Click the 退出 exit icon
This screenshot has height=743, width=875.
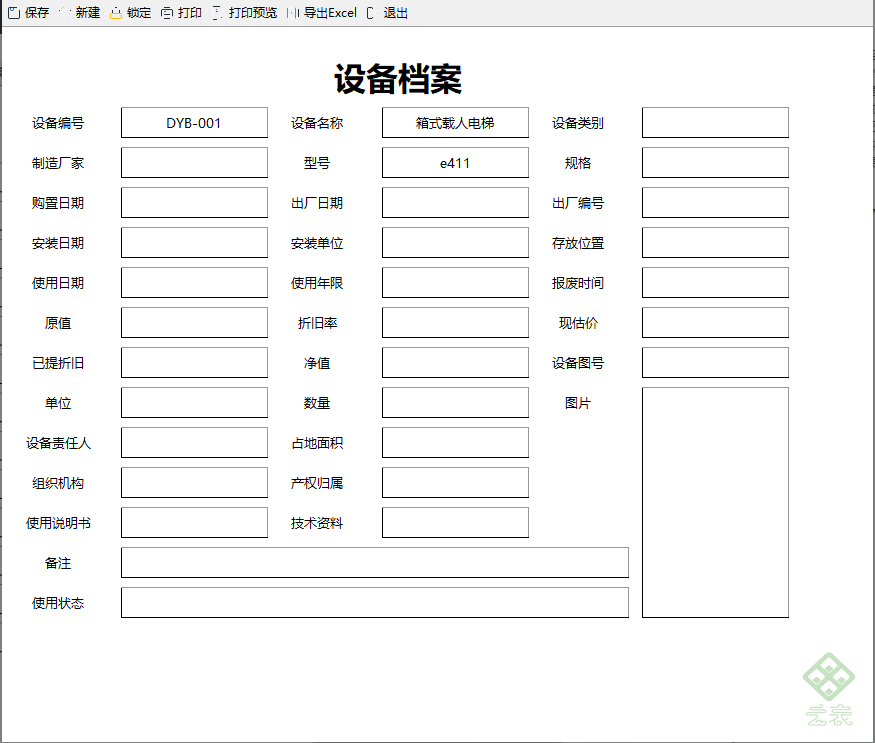click(x=372, y=13)
